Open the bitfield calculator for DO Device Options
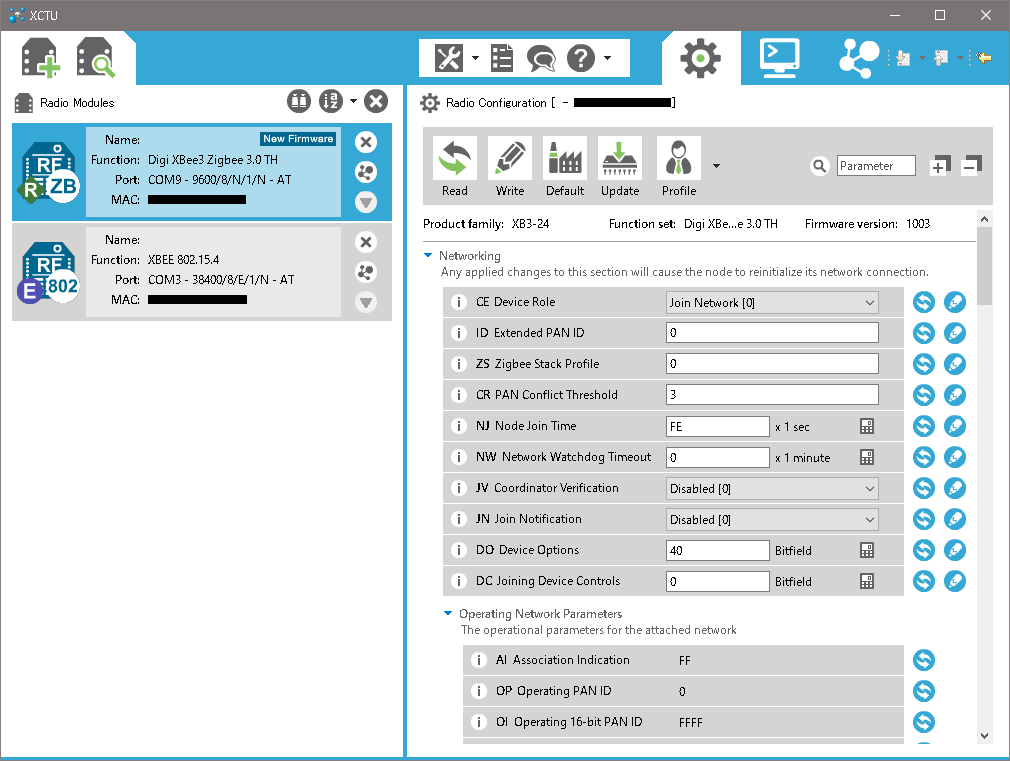1010x761 pixels. (867, 550)
